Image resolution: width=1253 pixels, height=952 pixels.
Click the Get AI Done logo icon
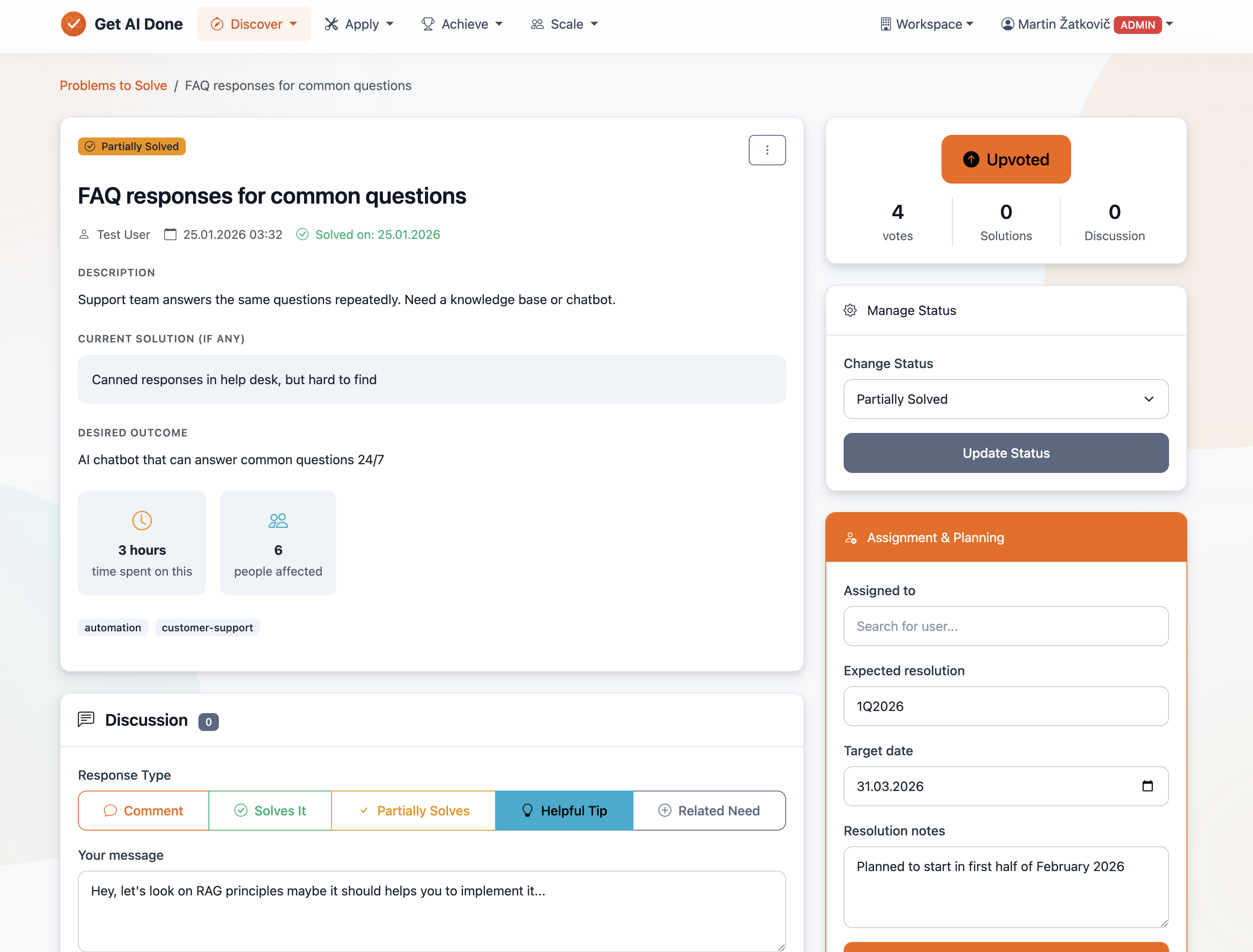73,24
